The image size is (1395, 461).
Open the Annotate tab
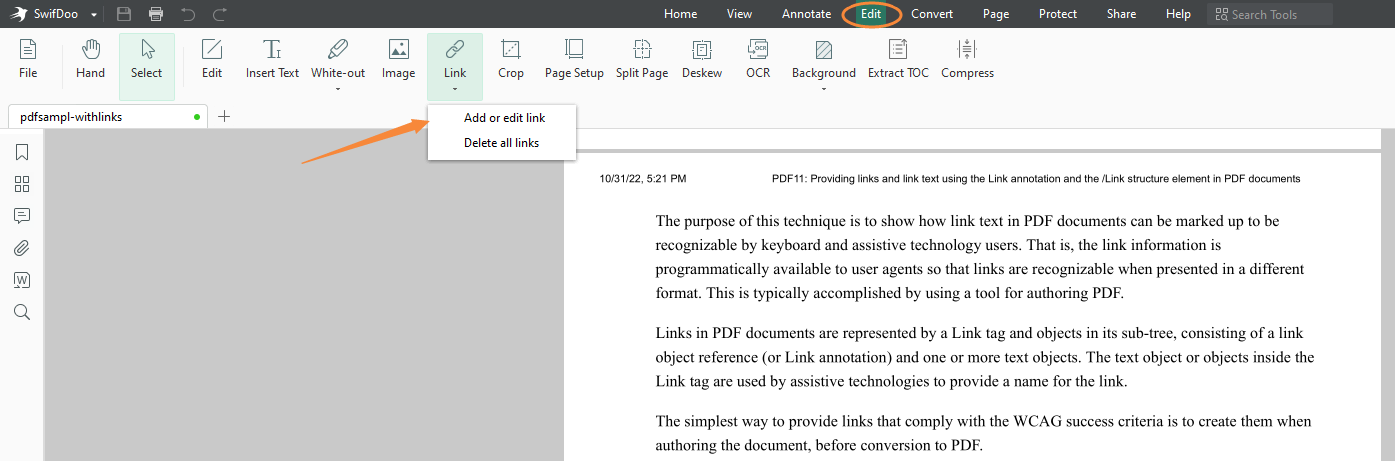click(x=807, y=14)
